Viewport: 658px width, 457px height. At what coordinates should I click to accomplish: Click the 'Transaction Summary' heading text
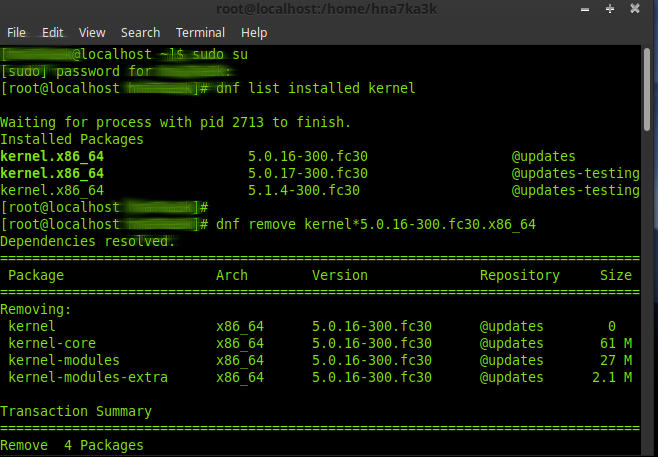pyautogui.click(x=76, y=412)
